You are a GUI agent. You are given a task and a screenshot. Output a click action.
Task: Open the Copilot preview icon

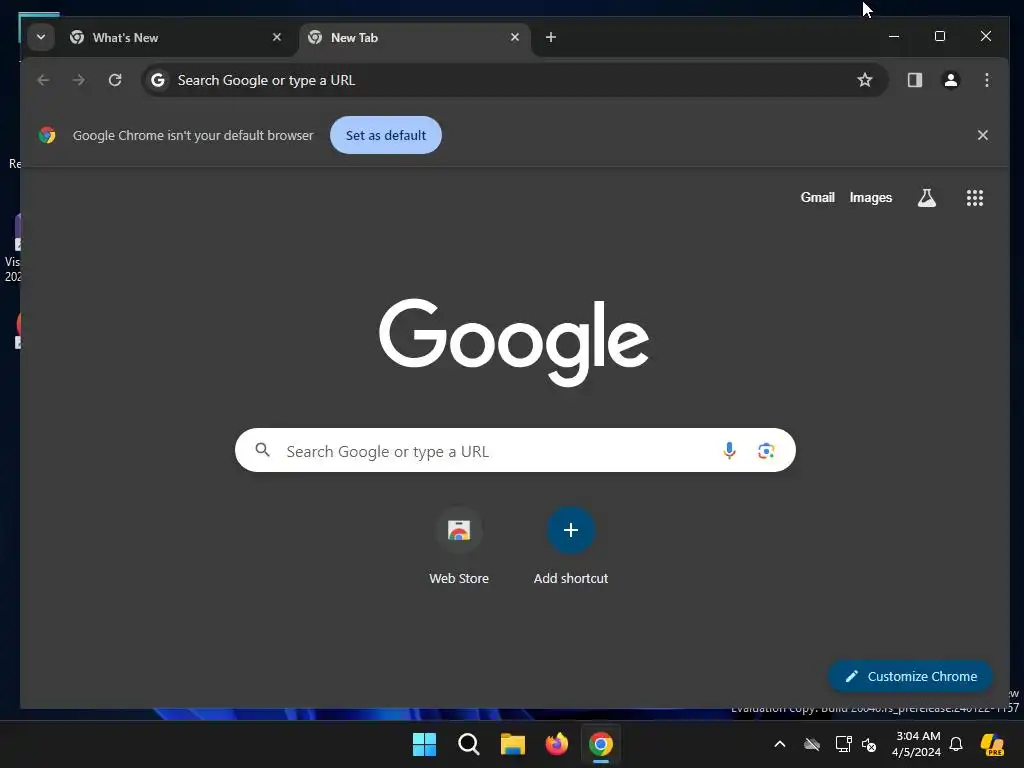point(993,744)
